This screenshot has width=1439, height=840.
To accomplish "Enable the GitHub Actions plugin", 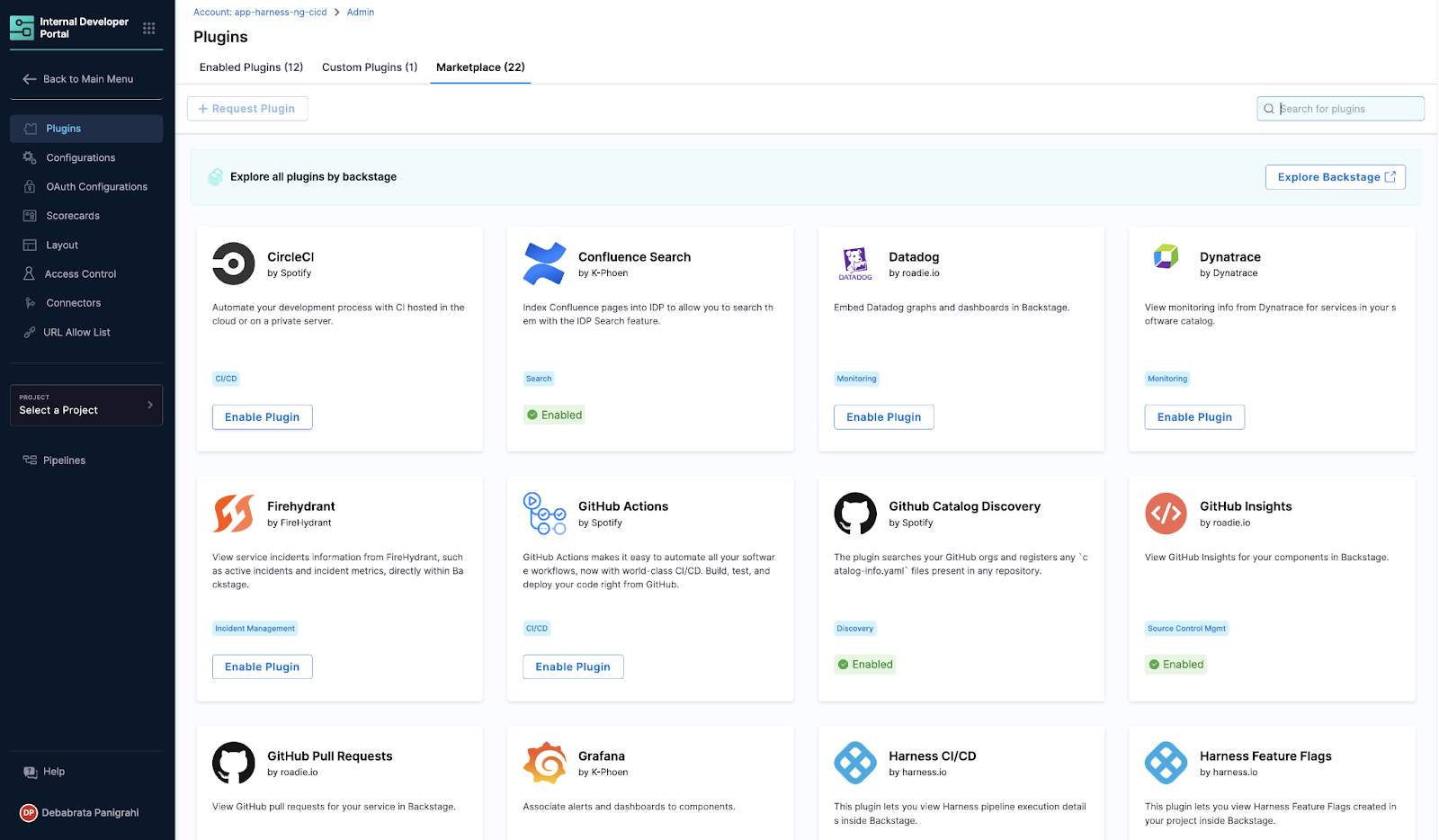I will [x=573, y=666].
